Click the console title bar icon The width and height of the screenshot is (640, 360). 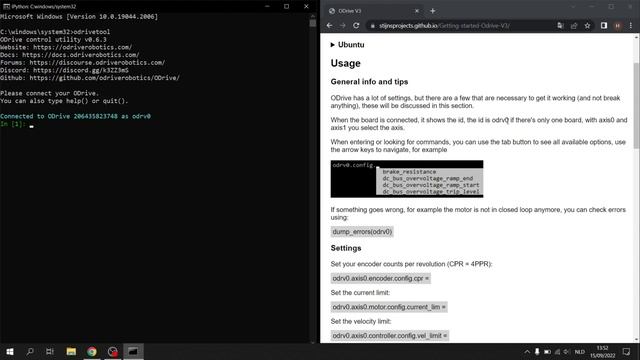click(x=6, y=7)
